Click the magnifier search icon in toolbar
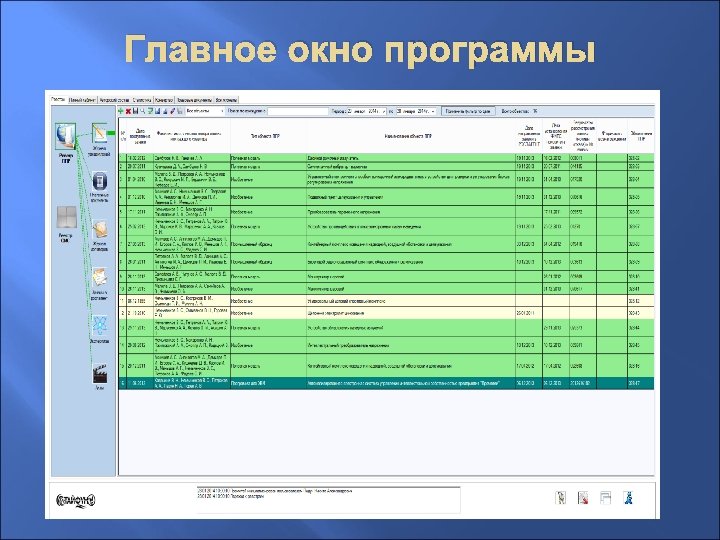Viewport: 720px width, 540px height. click(x=143, y=111)
